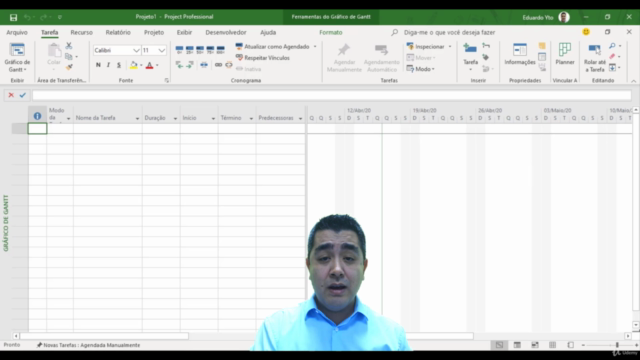Screen dimensions: 640x360
Task: Click the smiley feedback icon
Action: click(586, 32)
